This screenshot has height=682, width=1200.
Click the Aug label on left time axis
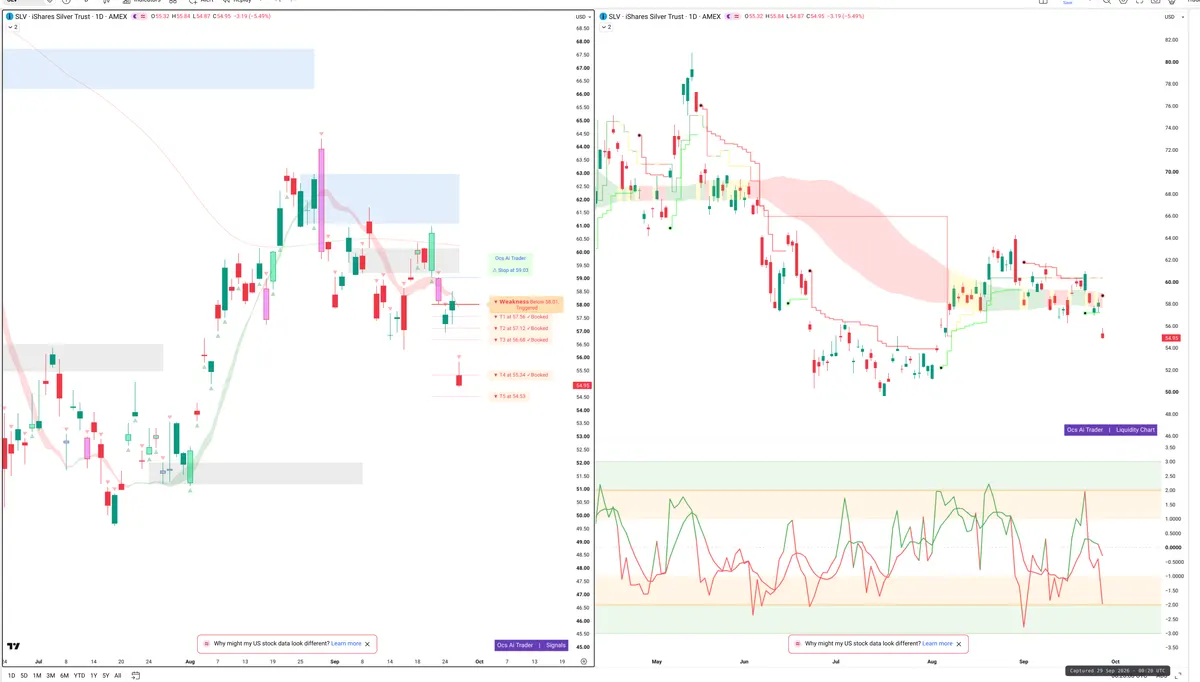(x=190, y=662)
